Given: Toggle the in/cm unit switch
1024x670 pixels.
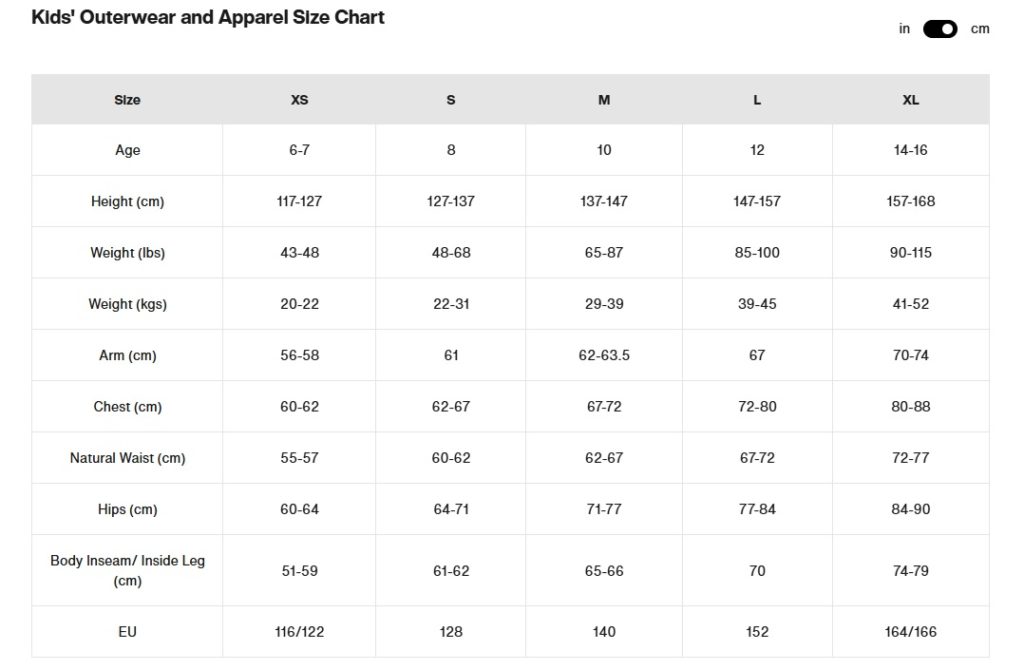Looking at the screenshot, I should coord(940,29).
